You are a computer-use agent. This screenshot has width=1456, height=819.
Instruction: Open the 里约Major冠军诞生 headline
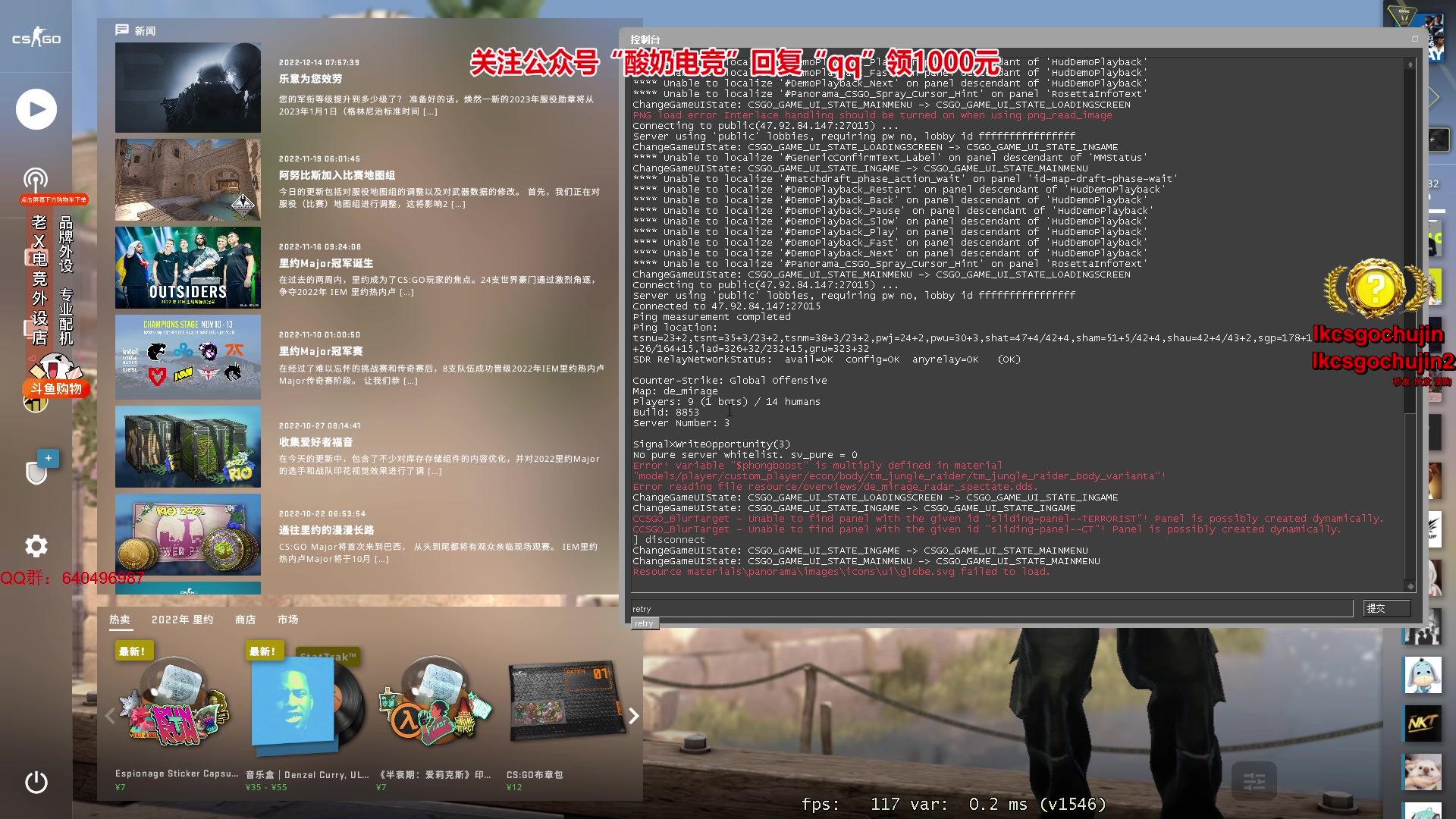tap(326, 263)
